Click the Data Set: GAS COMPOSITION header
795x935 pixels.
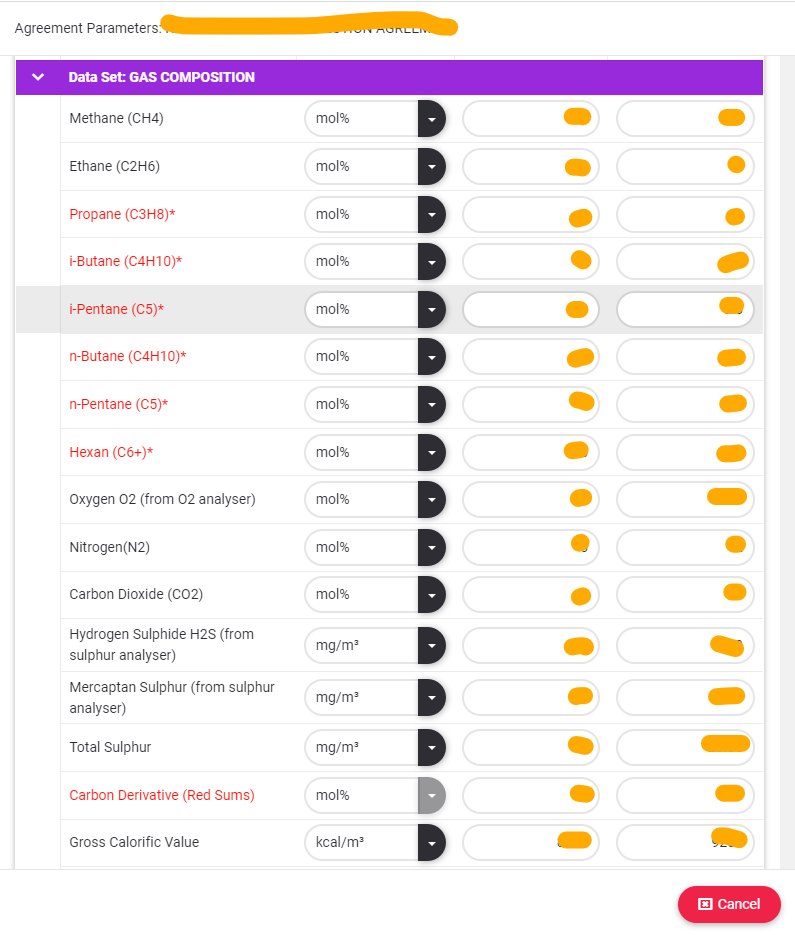coord(161,77)
